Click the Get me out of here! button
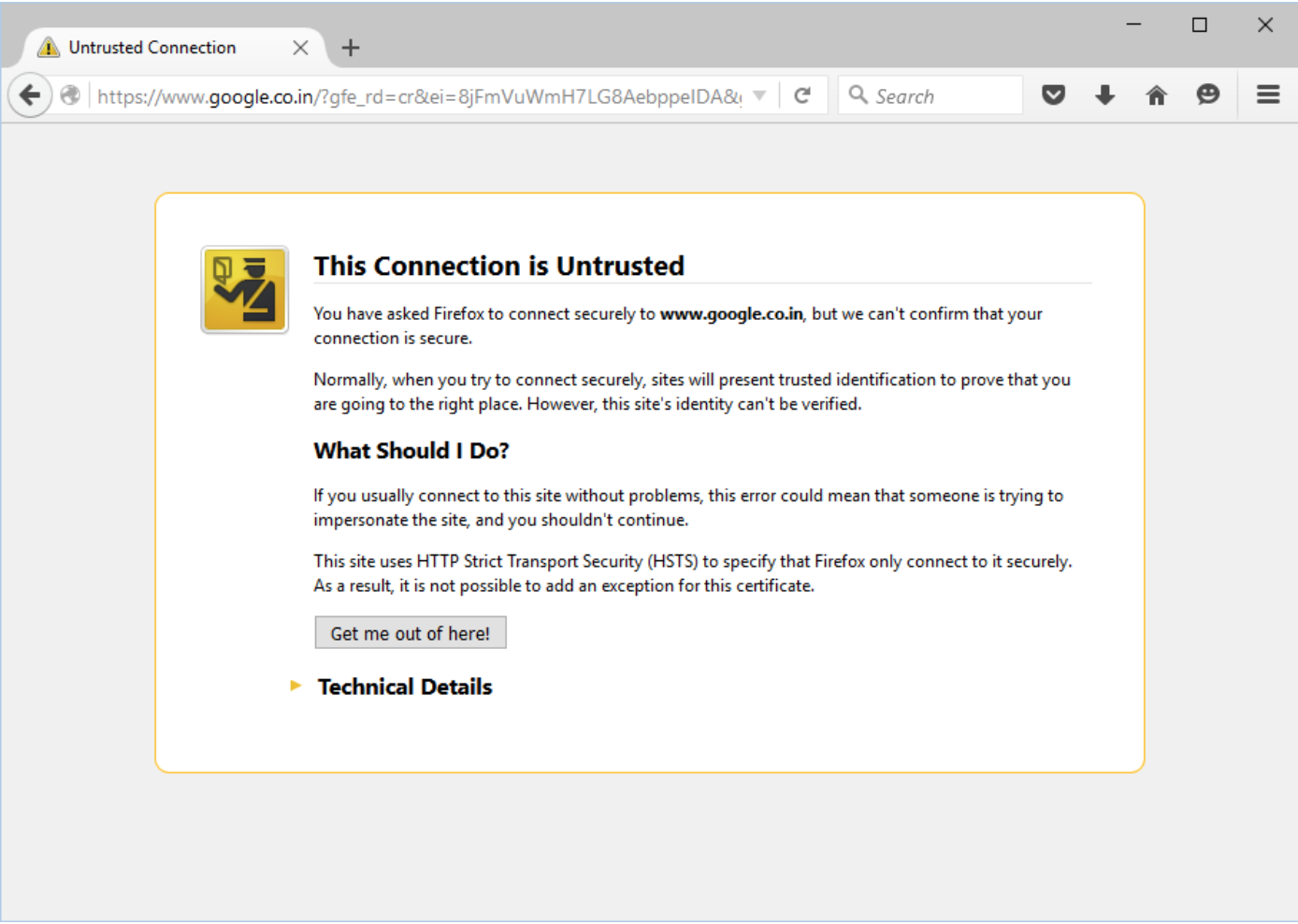1298x924 pixels. (x=411, y=633)
